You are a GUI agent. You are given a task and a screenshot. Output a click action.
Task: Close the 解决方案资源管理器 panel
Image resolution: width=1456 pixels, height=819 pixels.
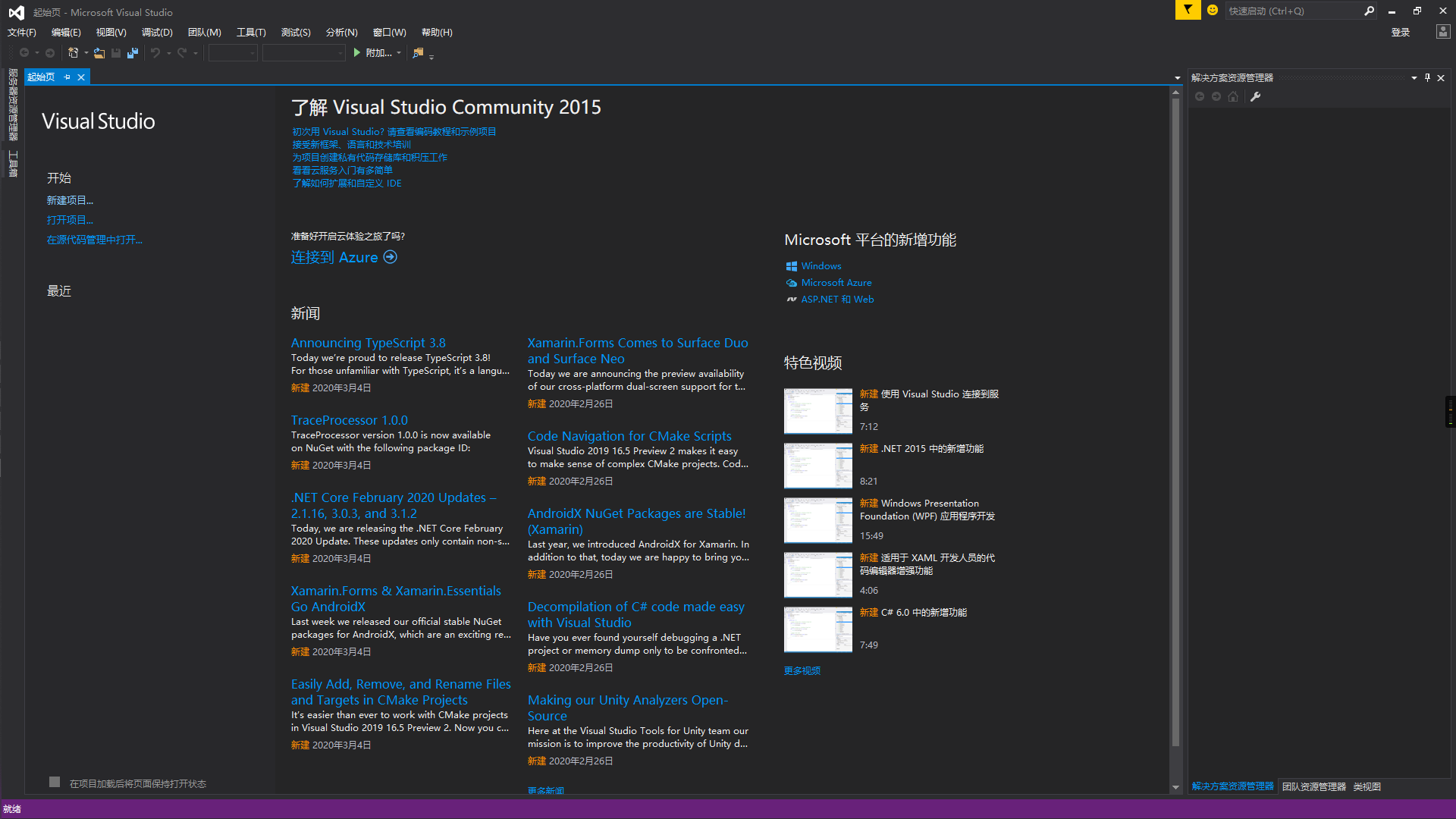click(x=1441, y=77)
